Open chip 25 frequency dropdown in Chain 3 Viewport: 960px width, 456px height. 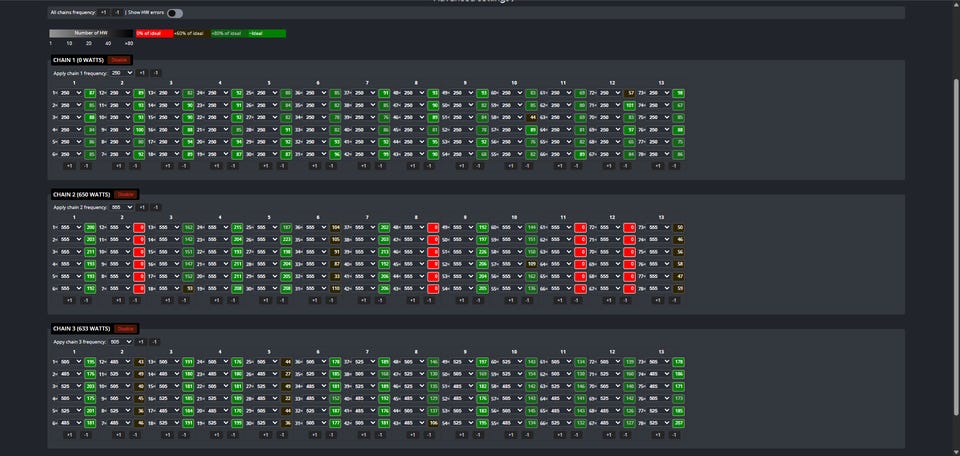(267, 362)
